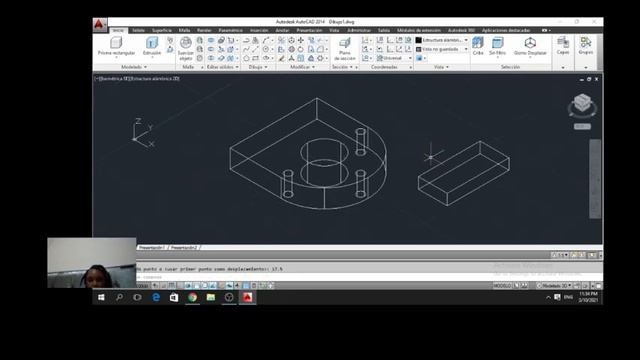Click the Plano de sección tool
640x360 pixels.
pos(345,49)
